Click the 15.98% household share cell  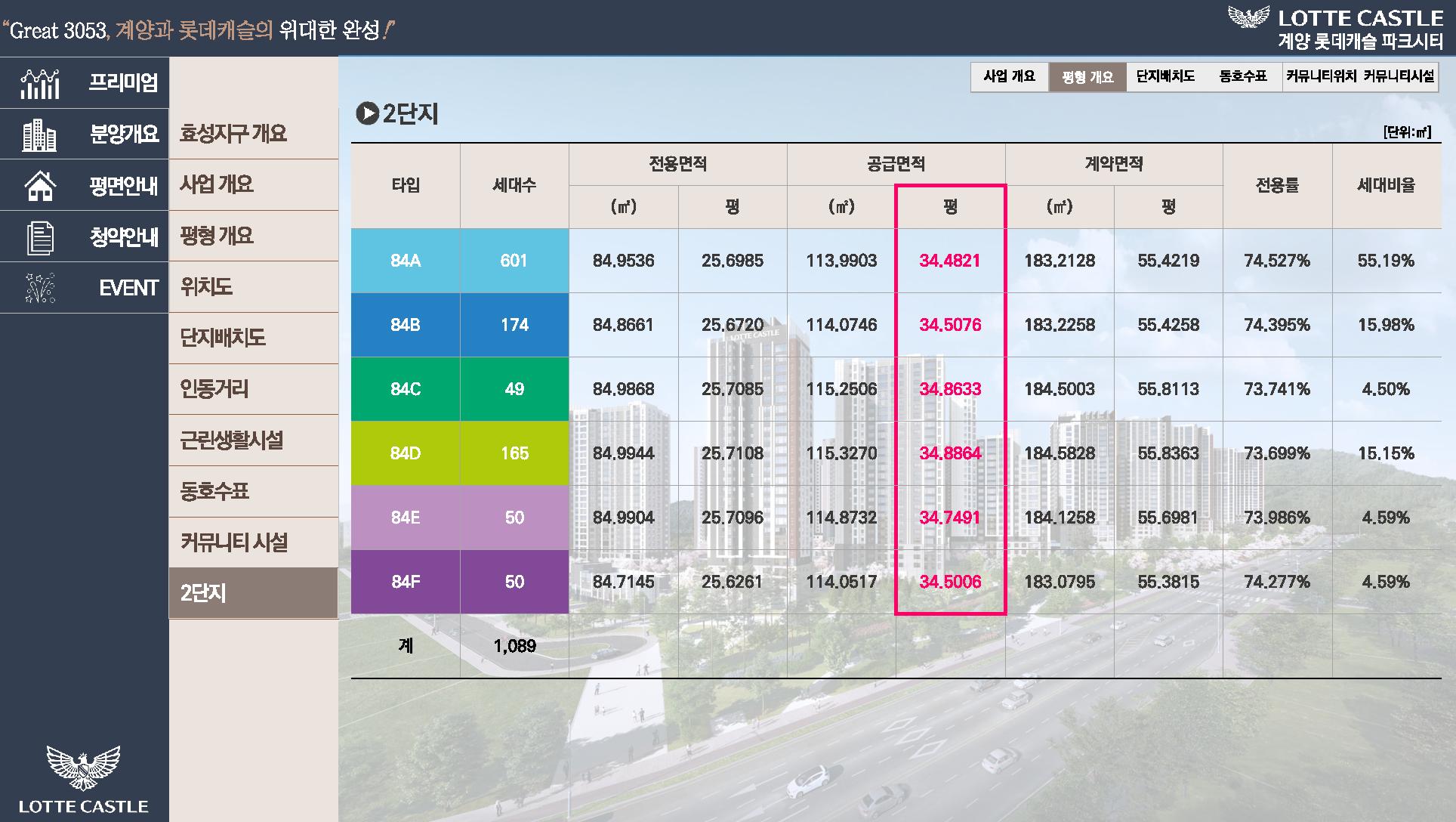coord(1387,325)
